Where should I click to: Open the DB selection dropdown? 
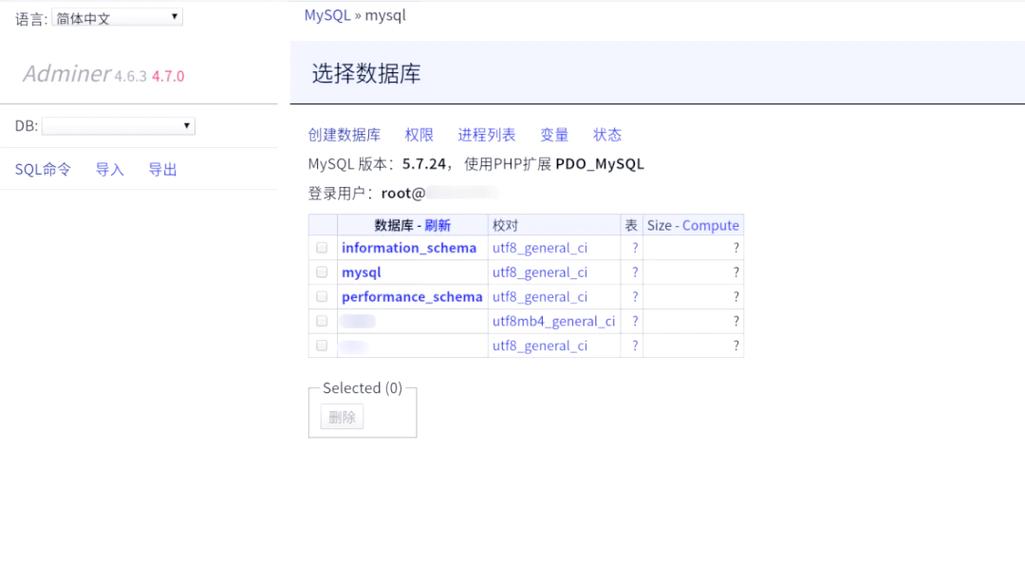118,126
